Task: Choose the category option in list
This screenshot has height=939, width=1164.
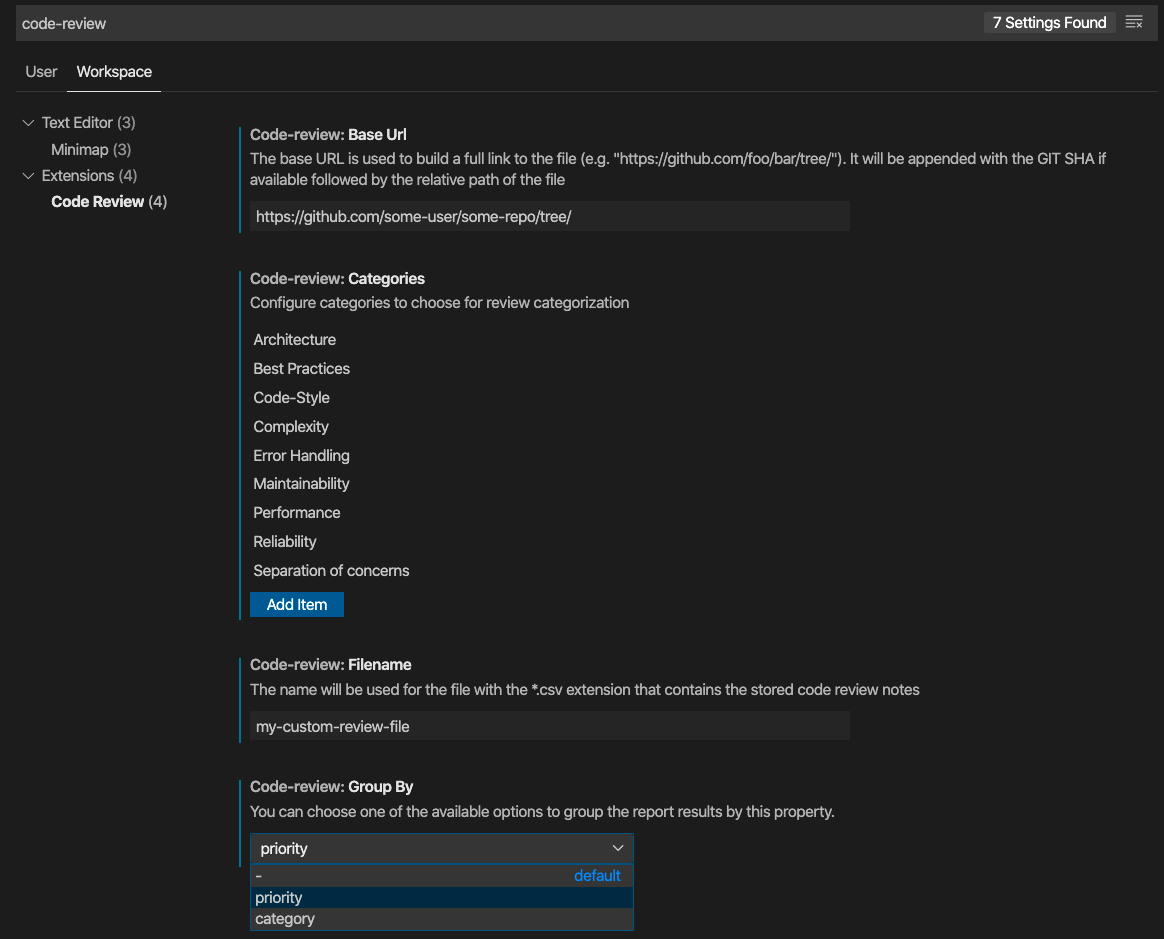Action: tap(442, 919)
